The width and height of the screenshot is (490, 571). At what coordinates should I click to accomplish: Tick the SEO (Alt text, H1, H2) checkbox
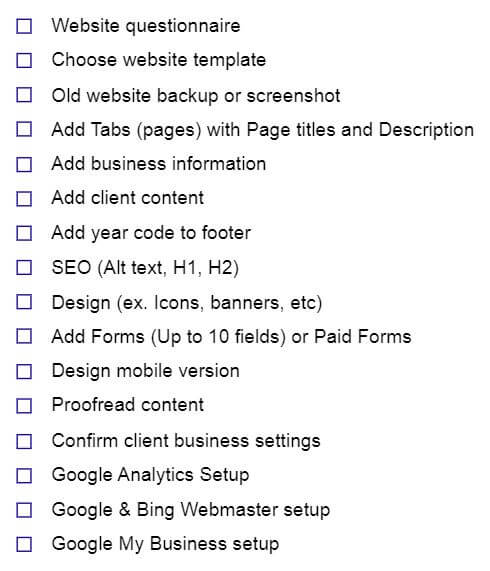[24, 267]
